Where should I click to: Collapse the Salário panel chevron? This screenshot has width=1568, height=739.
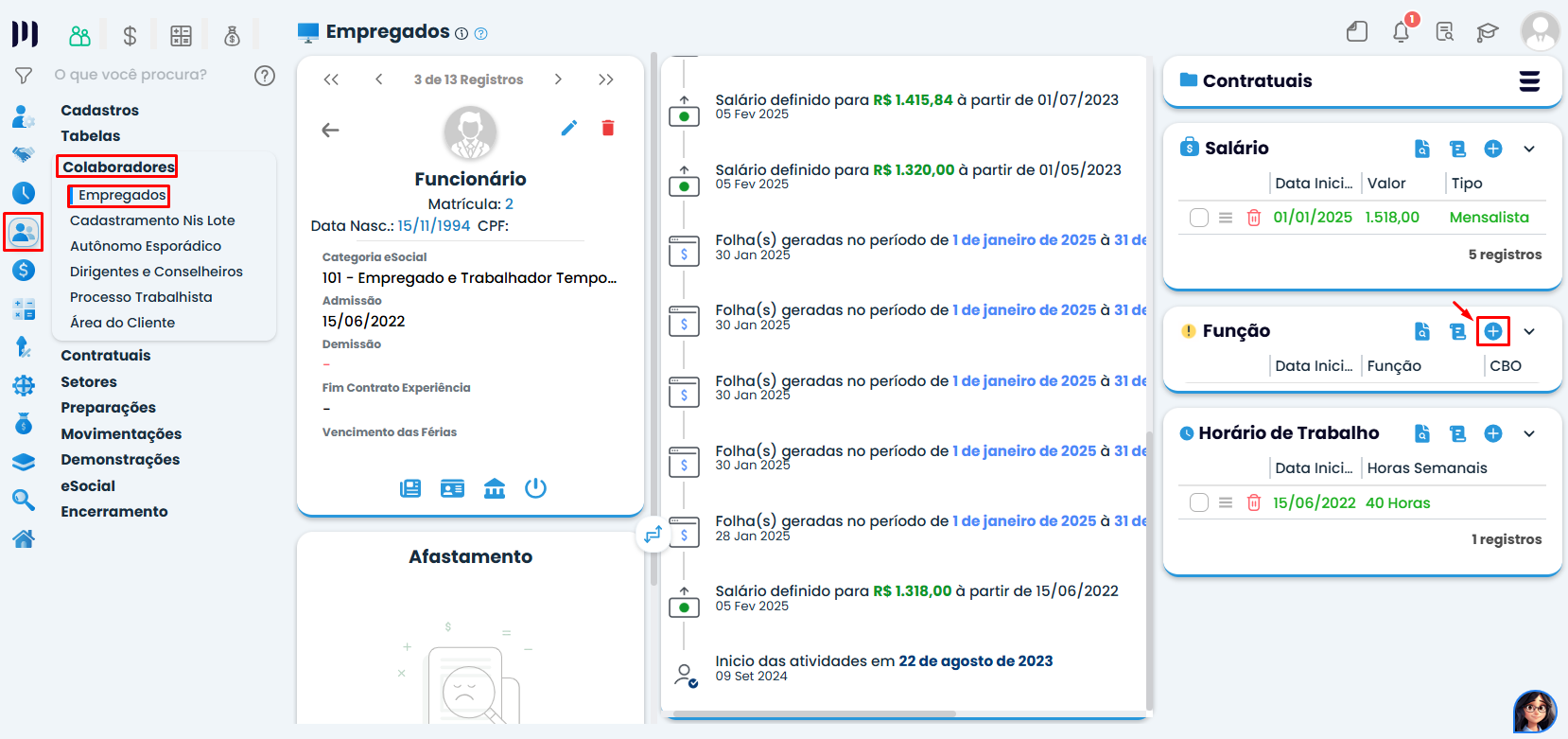tap(1529, 149)
